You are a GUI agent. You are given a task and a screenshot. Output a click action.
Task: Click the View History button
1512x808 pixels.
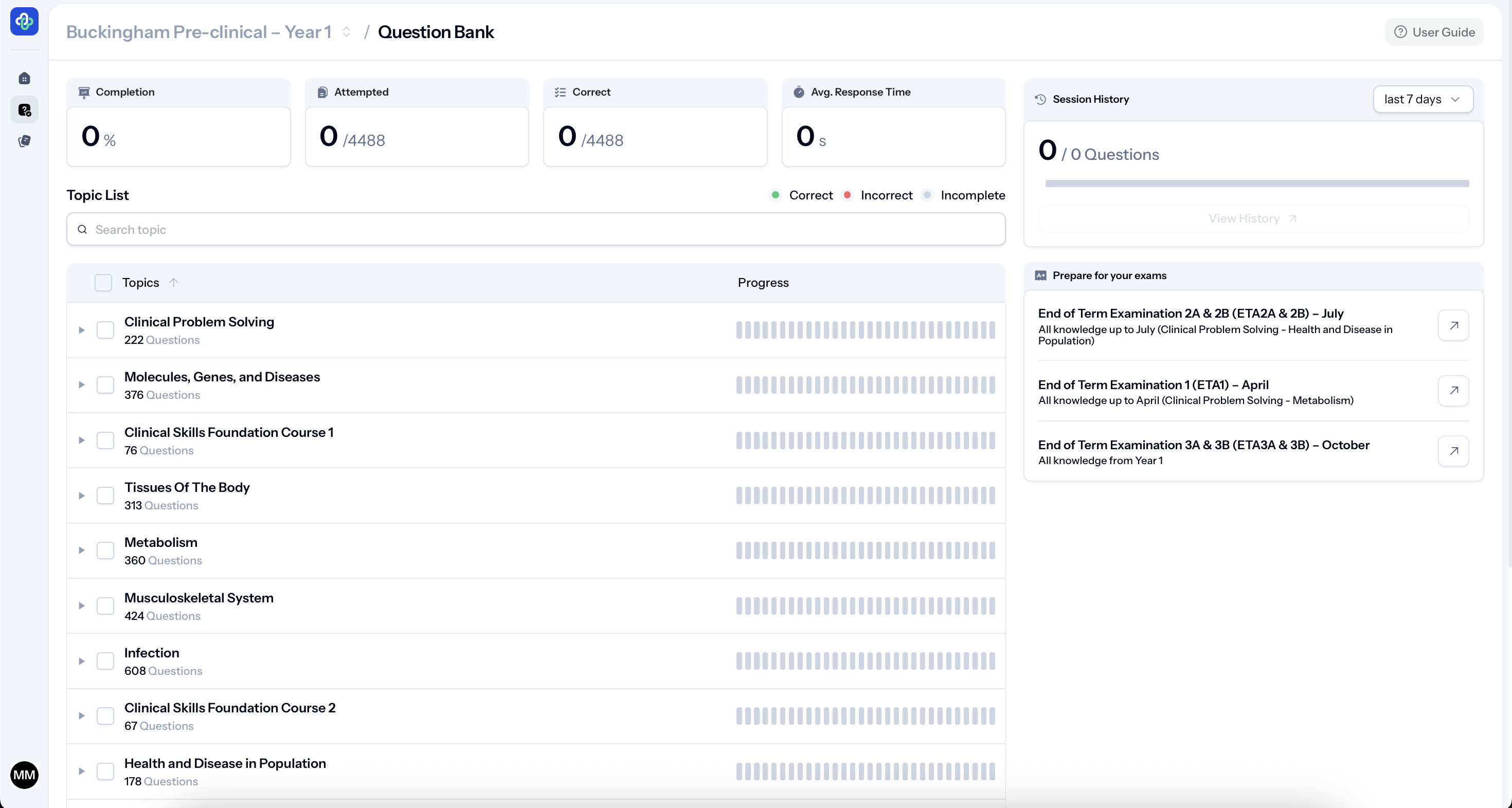(x=1253, y=218)
